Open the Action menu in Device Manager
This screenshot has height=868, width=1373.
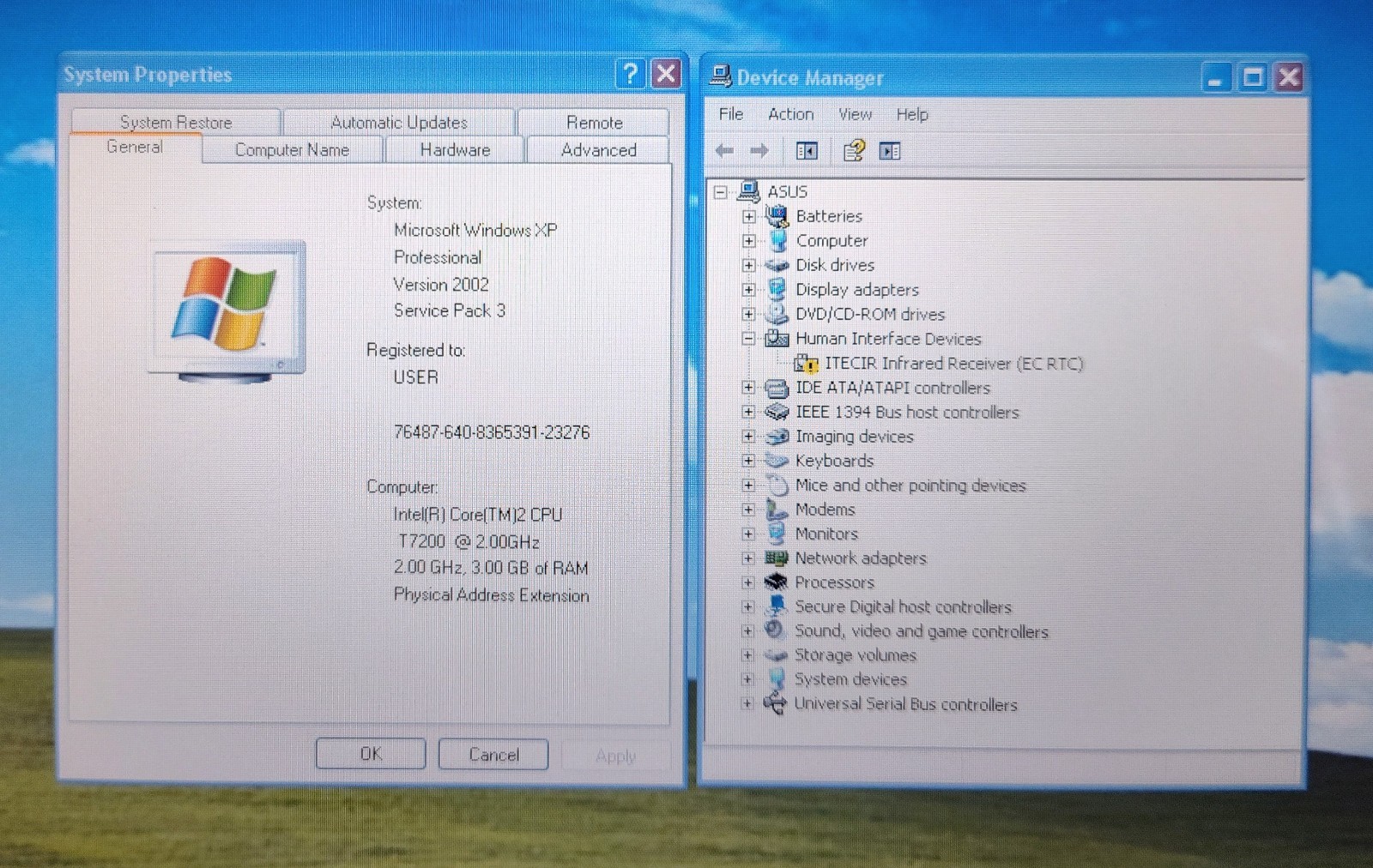790,114
